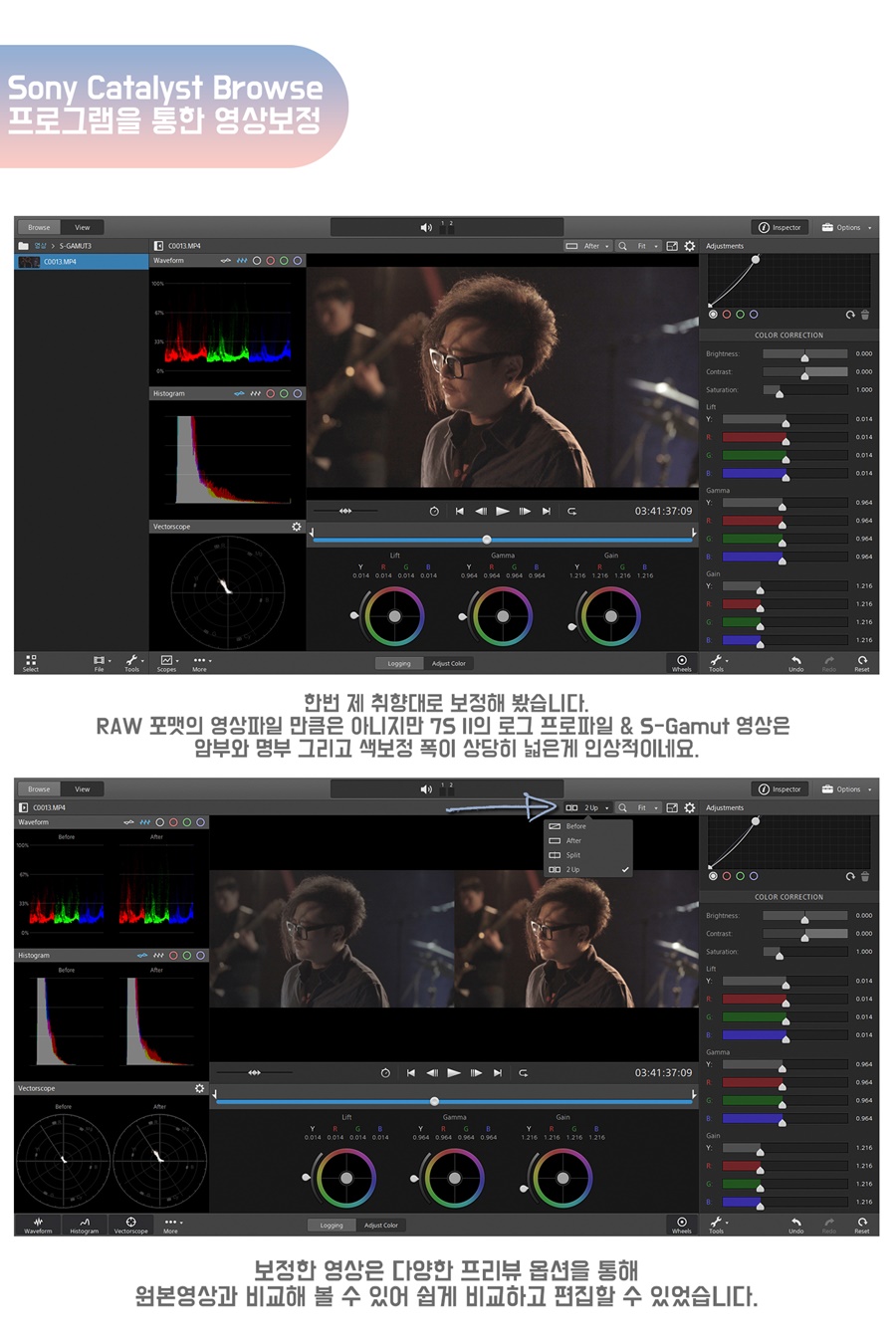
Task: Click the Lift color wheel in upper window
Action: pyautogui.click(x=395, y=616)
